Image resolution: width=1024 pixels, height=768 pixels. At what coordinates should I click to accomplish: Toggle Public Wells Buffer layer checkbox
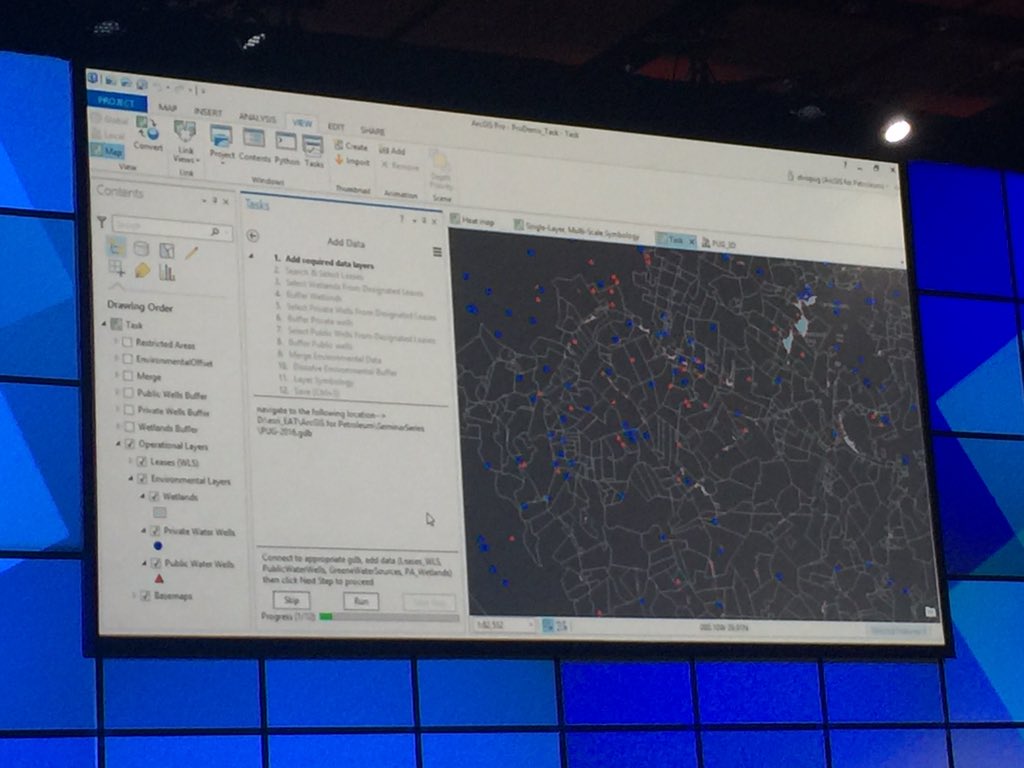click(x=129, y=393)
